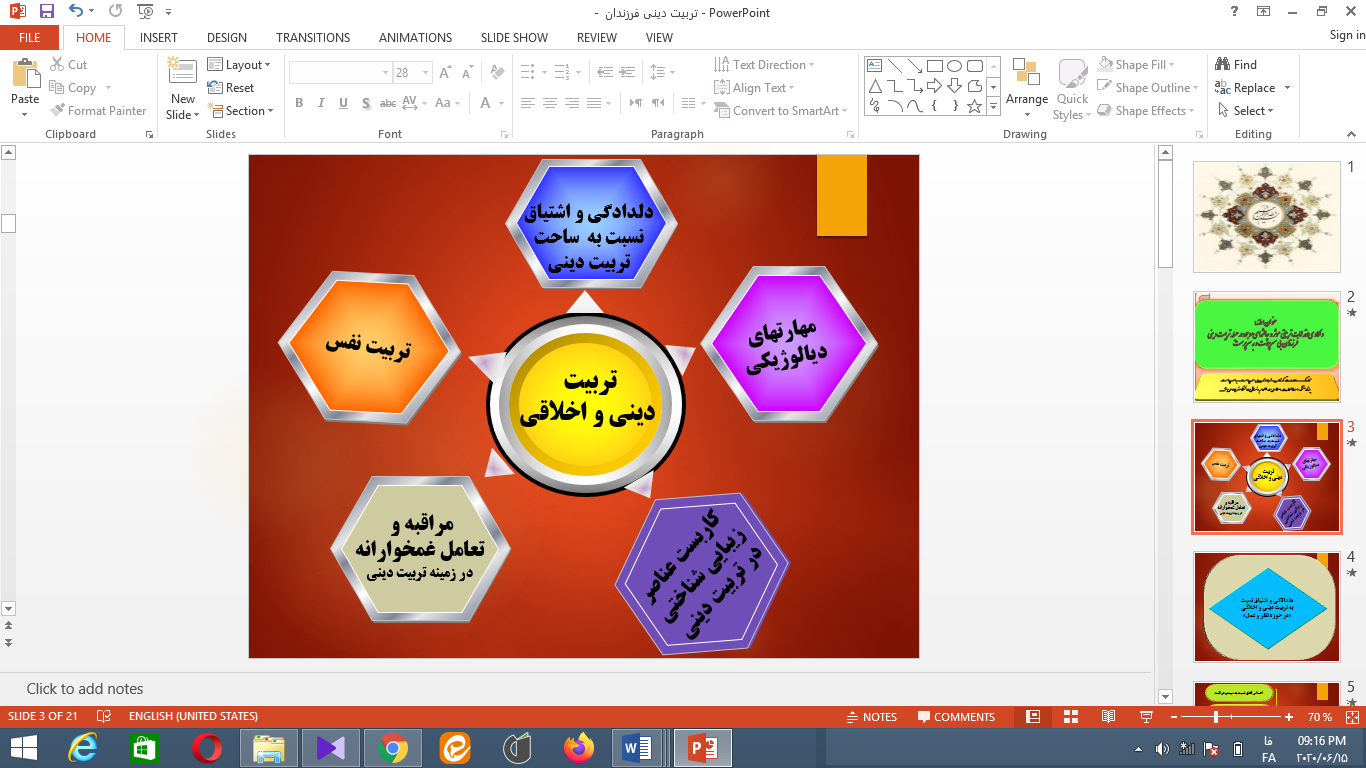
Task: Toggle the Comments pane in status bar
Action: (x=954, y=717)
